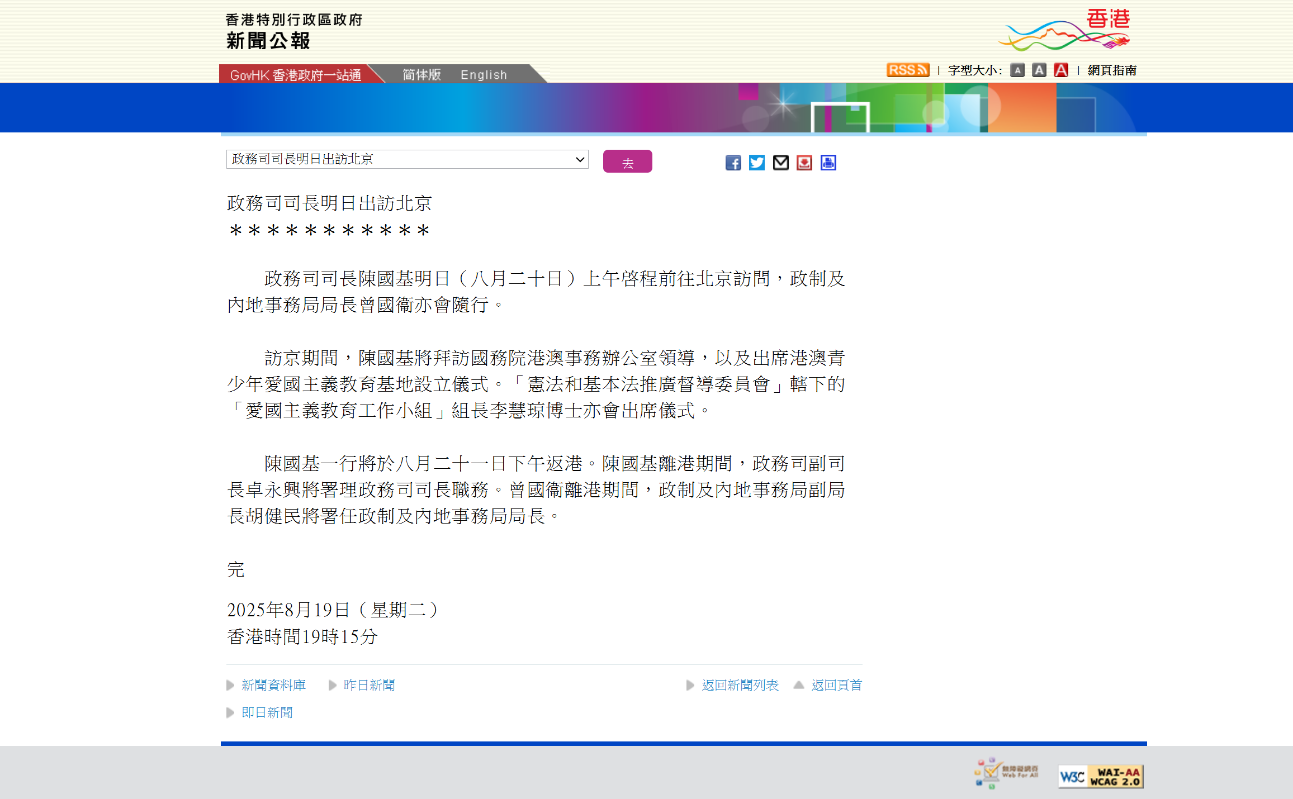Open the 網頁指南 site map link

tap(1112, 70)
